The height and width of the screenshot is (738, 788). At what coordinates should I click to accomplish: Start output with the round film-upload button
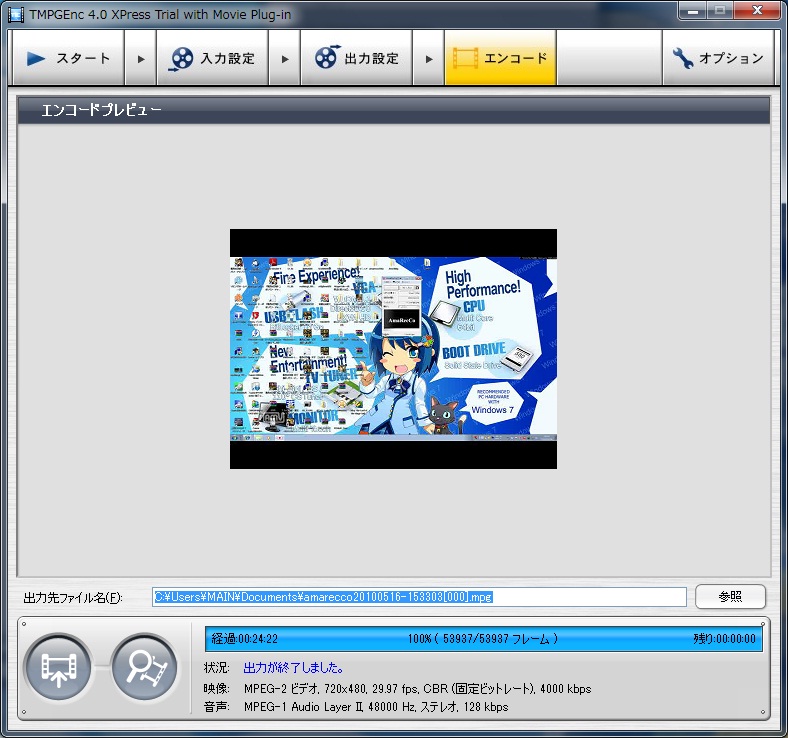[58, 667]
